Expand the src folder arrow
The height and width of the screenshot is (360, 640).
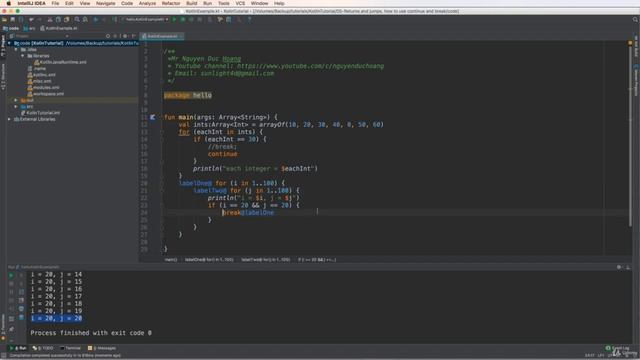16,107
